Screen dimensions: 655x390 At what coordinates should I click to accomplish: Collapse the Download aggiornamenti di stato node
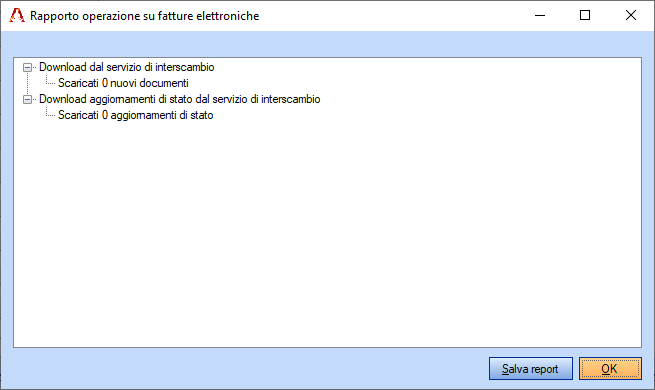click(x=28, y=99)
